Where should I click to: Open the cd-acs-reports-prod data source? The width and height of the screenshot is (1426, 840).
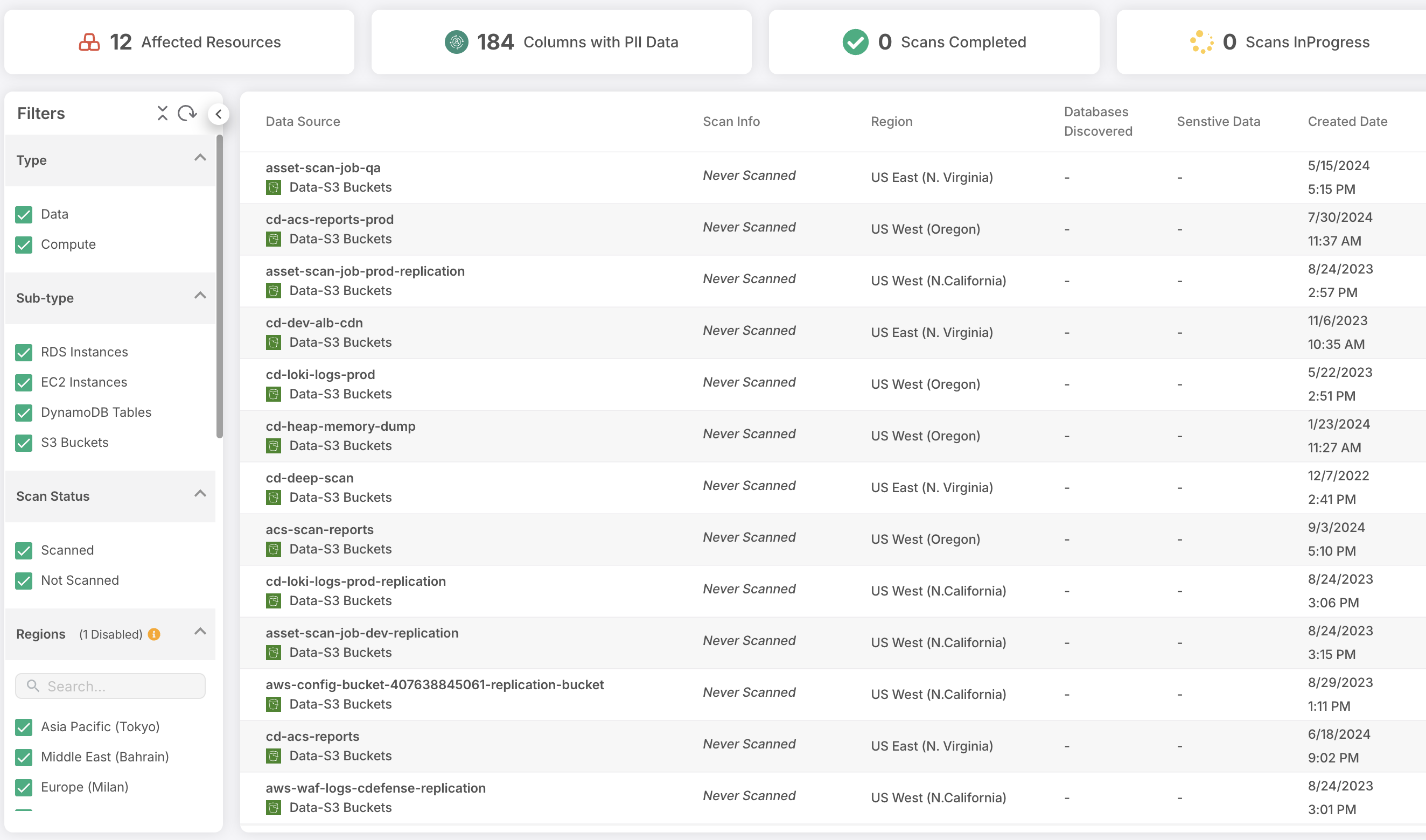coord(330,220)
